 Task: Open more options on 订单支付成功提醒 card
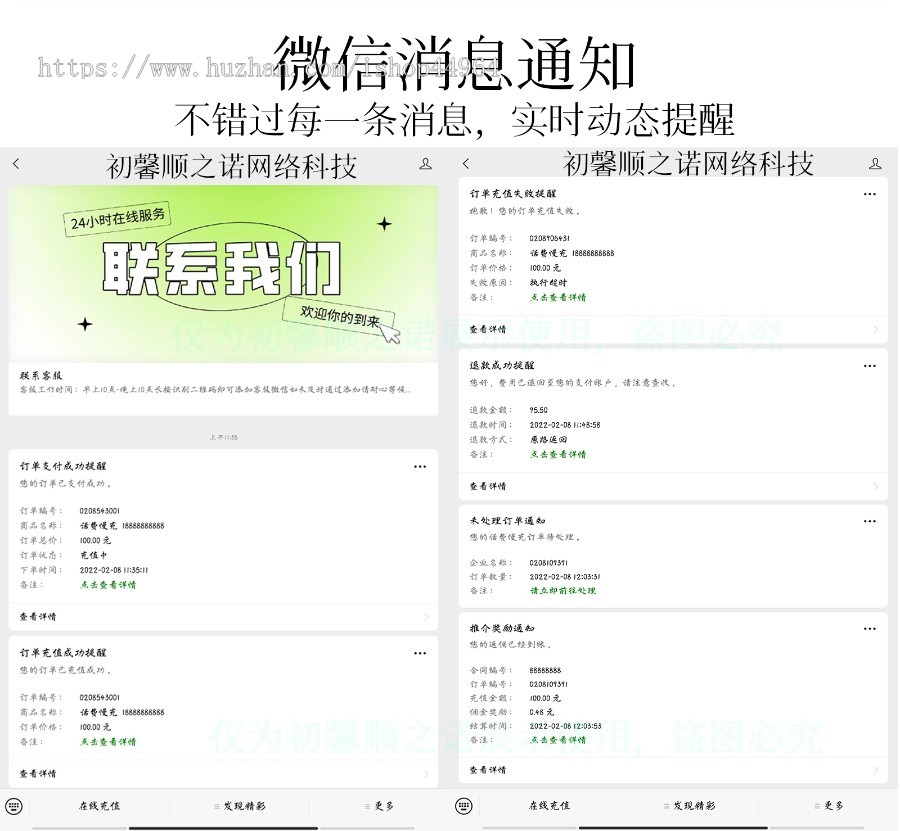(420, 467)
